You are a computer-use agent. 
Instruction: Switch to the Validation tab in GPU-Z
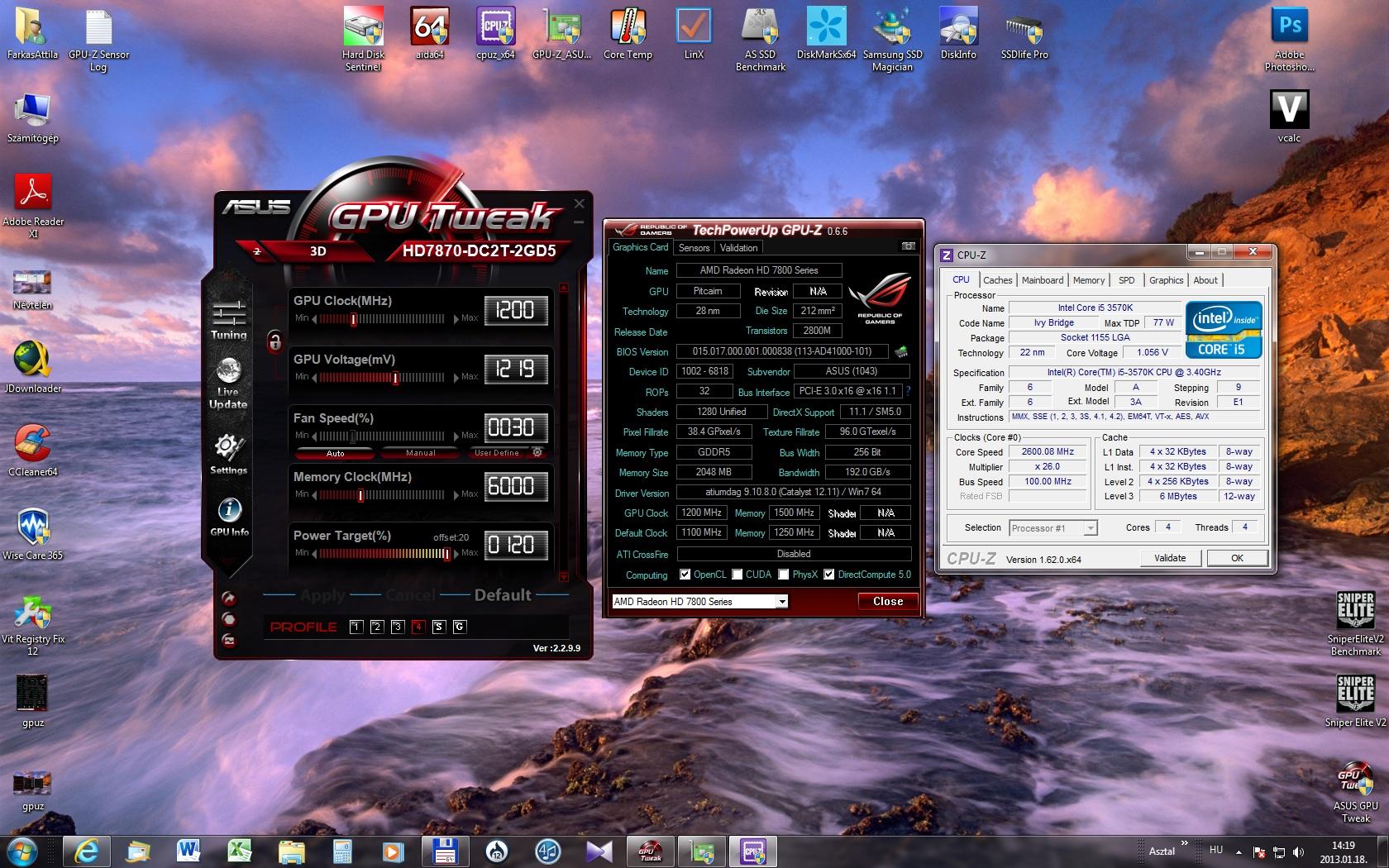point(738,248)
